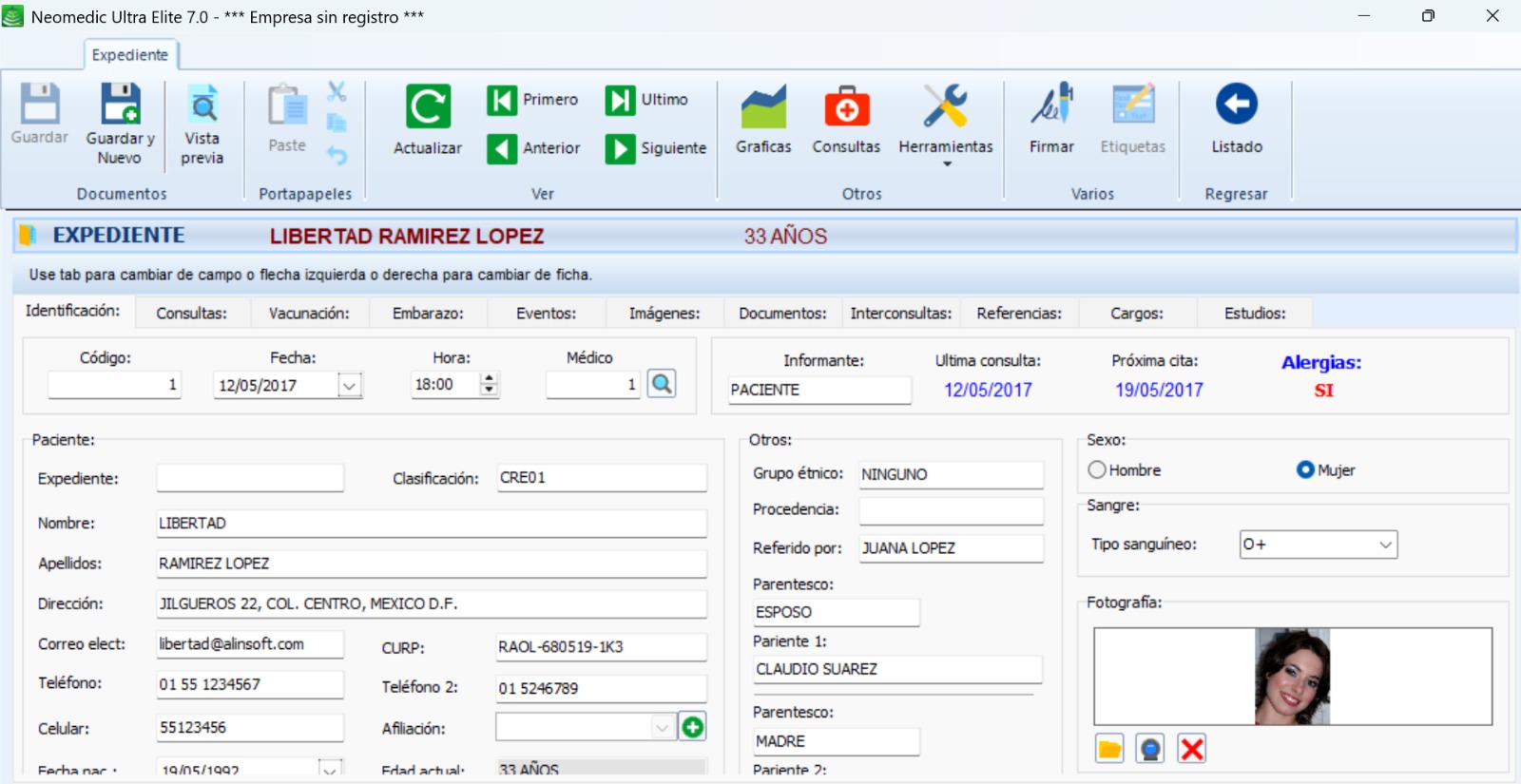Expand the Herramientas dropdown menu
This screenshot has width=1521, height=784.
pos(946,163)
